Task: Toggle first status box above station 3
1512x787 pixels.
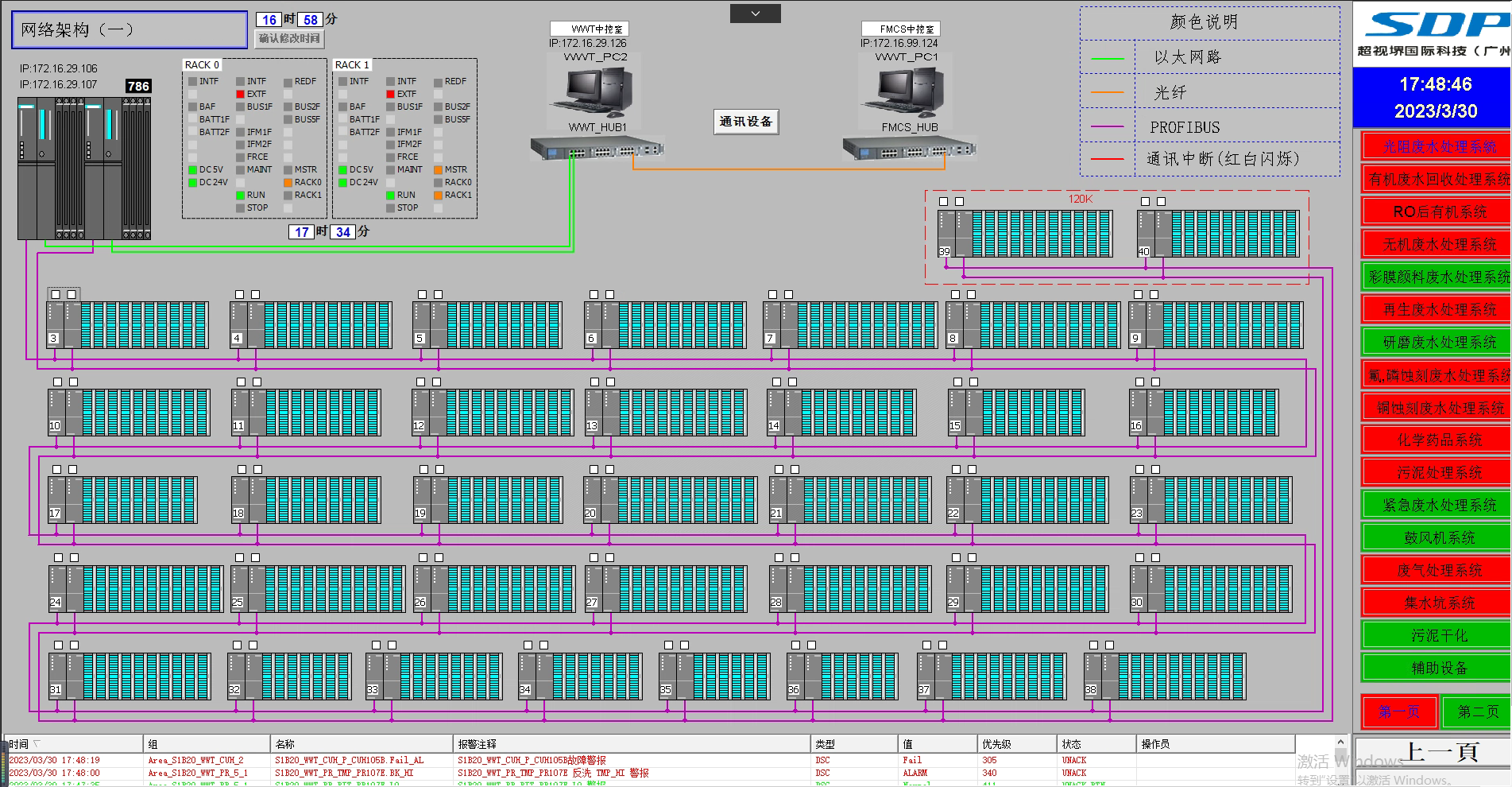Action: pyautogui.click(x=56, y=295)
